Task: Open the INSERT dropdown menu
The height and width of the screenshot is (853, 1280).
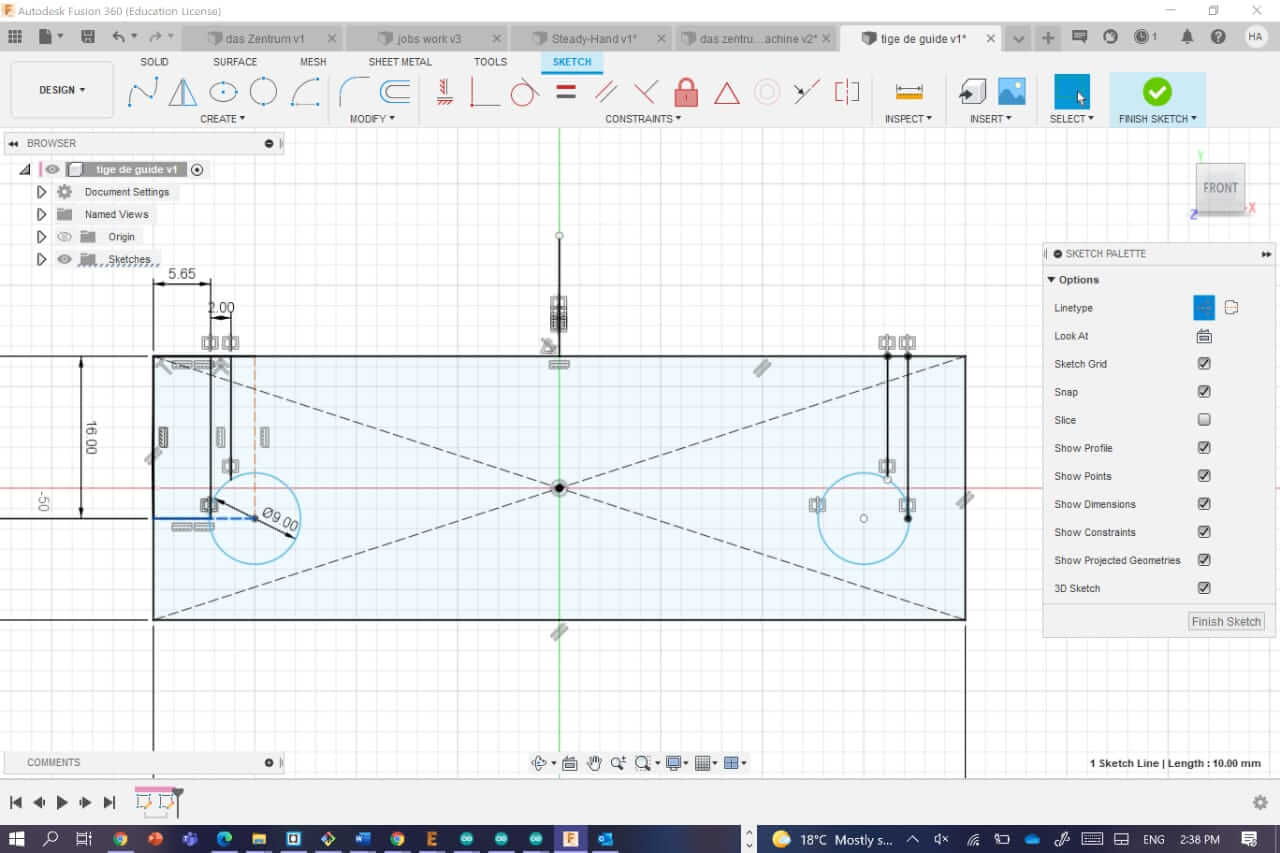Action: pyautogui.click(x=990, y=119)
